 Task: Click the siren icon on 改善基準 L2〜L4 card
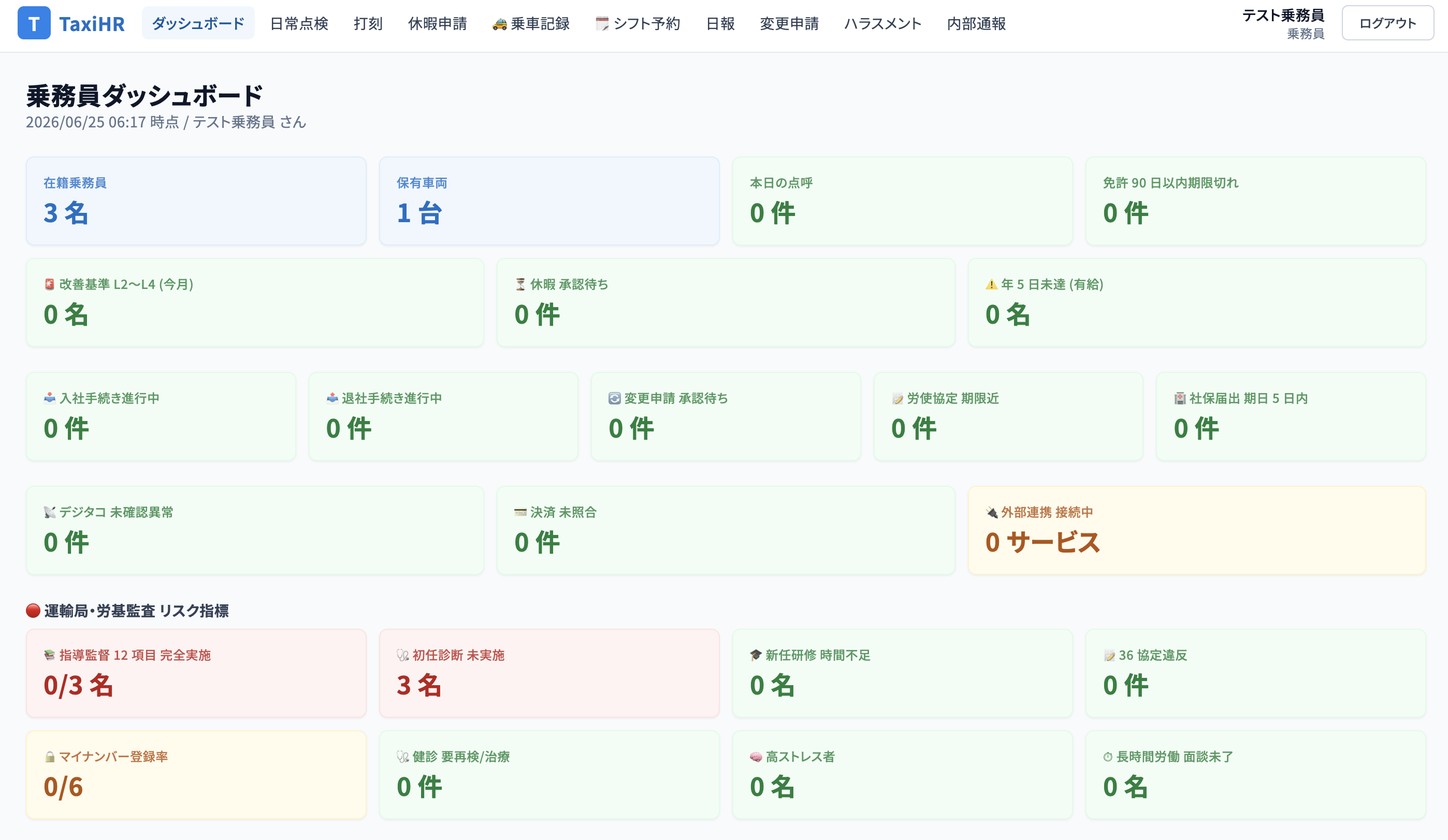click(49, 284)
